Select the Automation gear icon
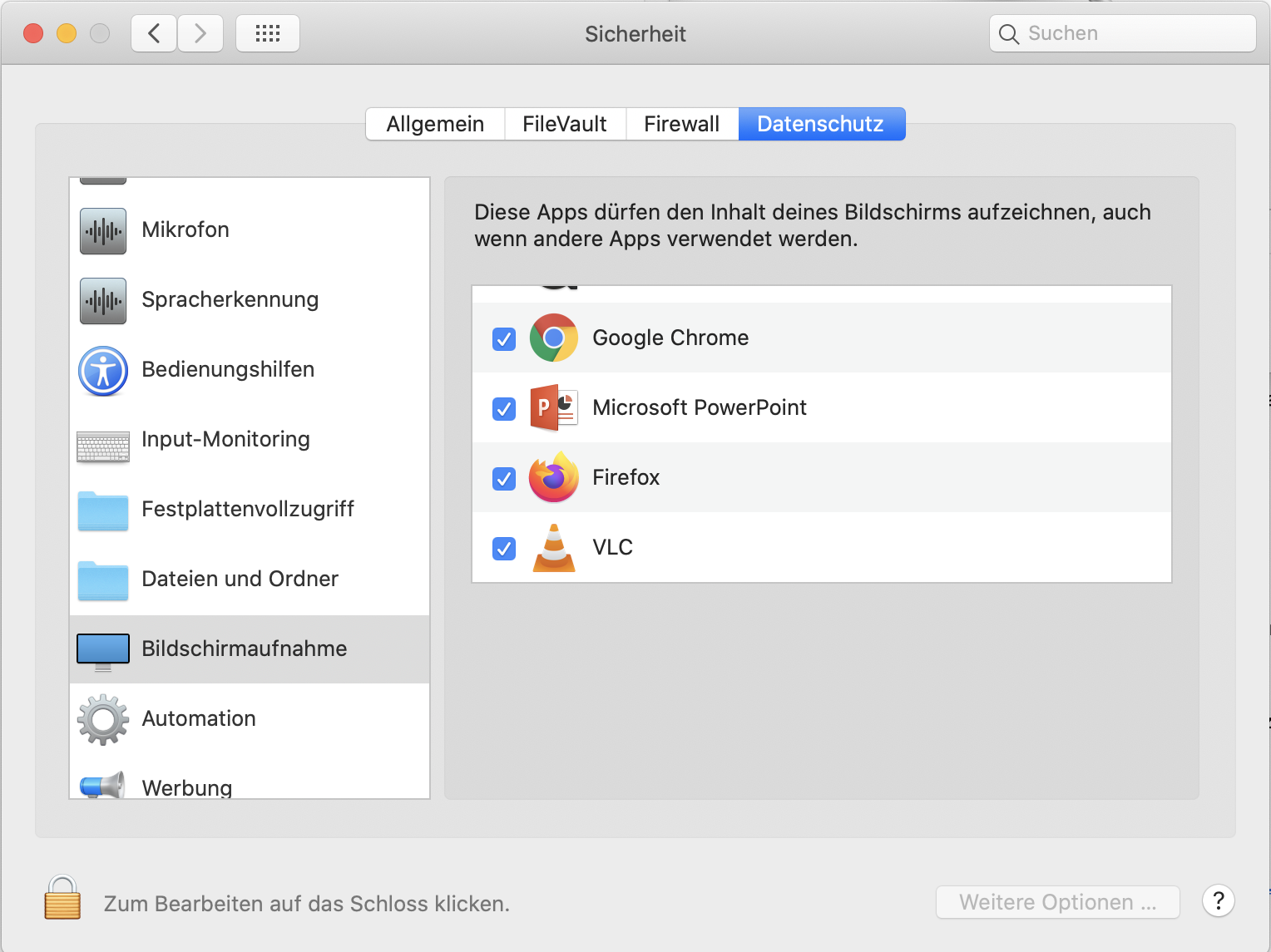Screen dimensions: 1271x952 (x=103, y=719)
